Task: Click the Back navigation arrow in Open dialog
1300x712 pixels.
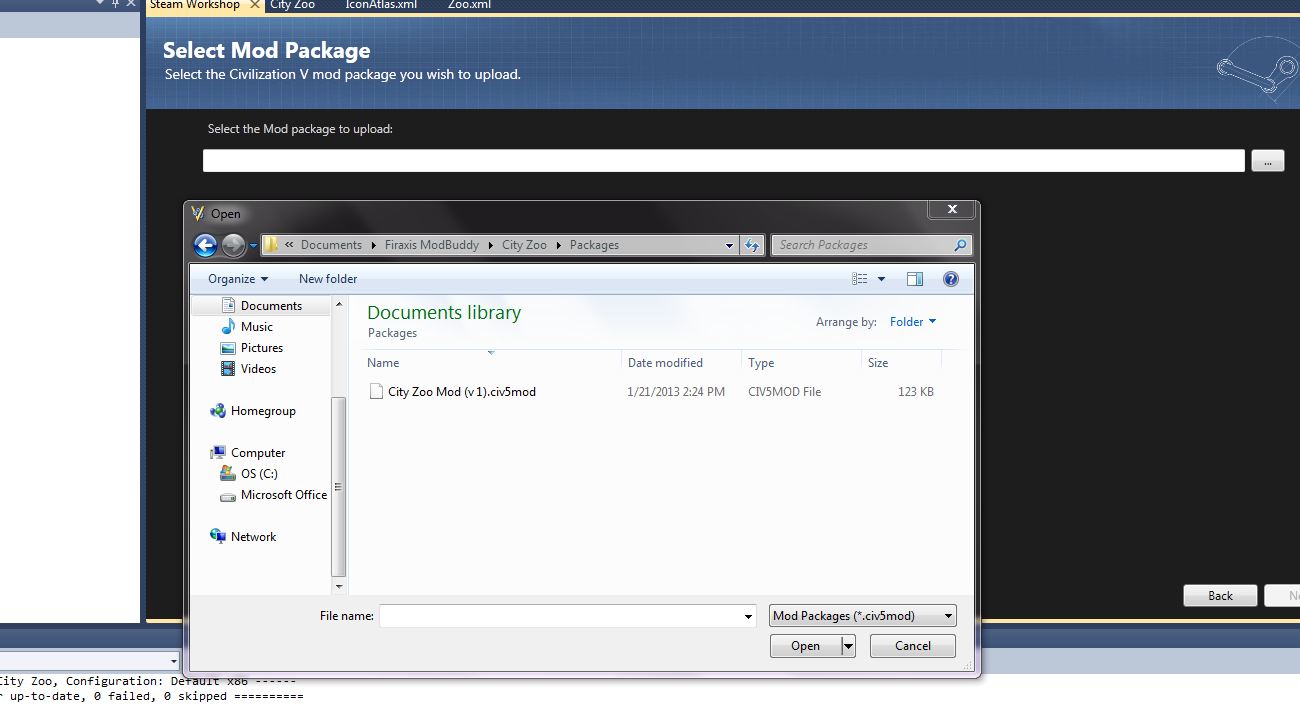Action: [x=205, y=245]
